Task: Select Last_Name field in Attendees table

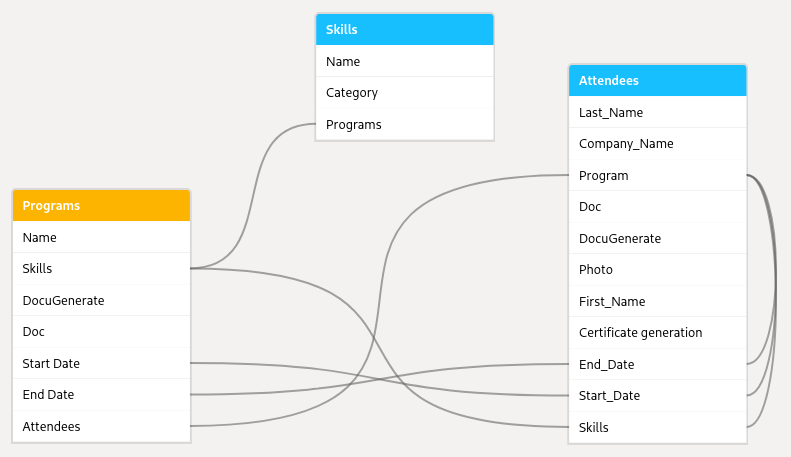Action: pos(658,112)
